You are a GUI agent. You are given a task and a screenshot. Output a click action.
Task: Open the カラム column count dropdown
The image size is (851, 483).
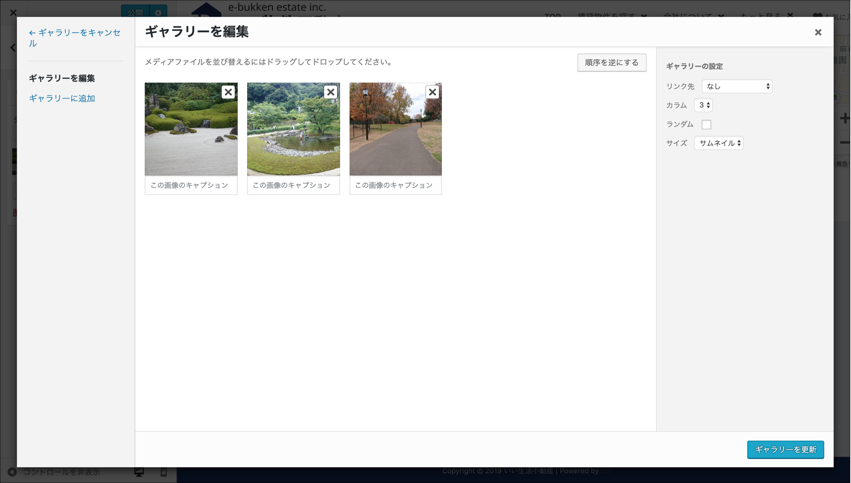703,105
